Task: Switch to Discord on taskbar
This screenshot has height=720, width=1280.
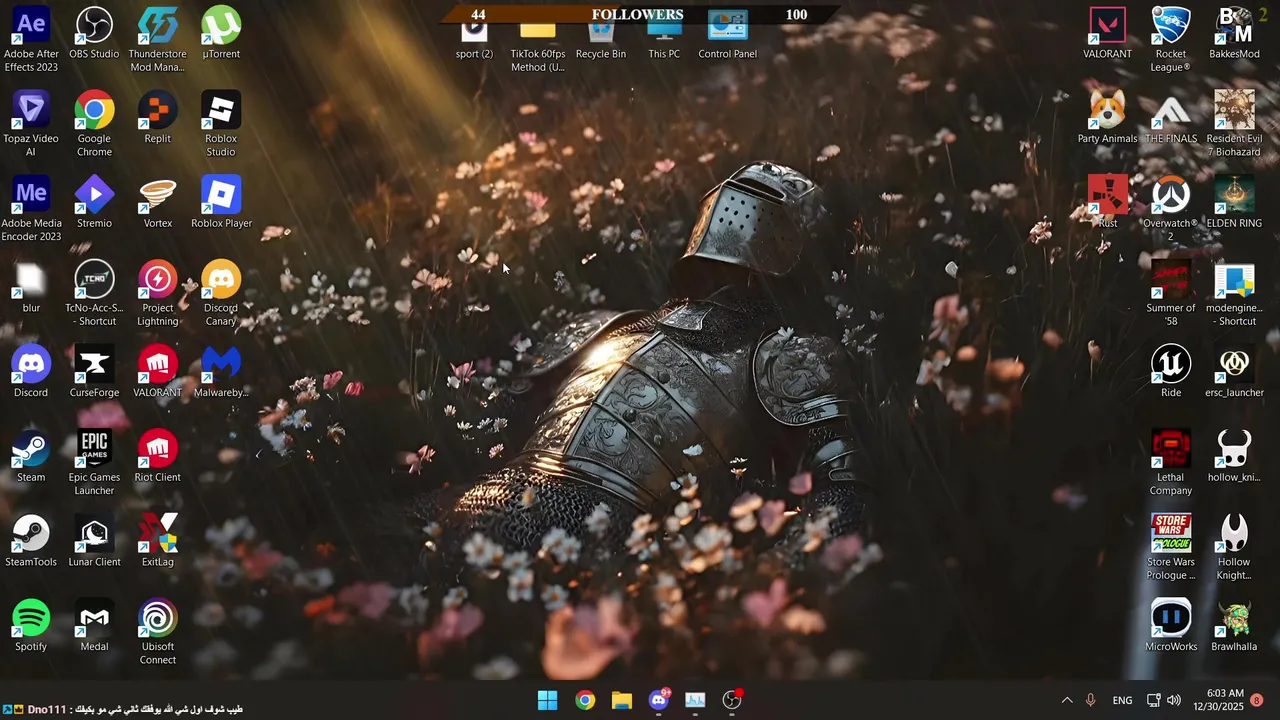Action: 659,700
